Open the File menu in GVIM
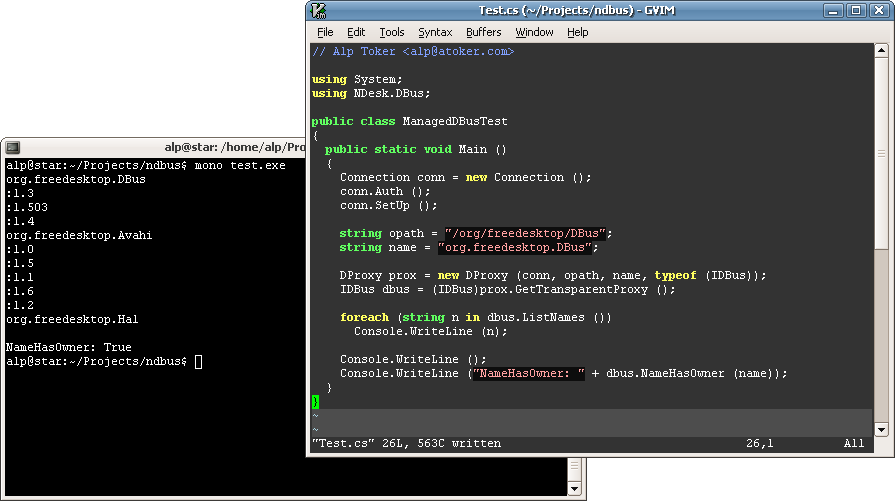895x501 pixels. click(x=325, y=32)
